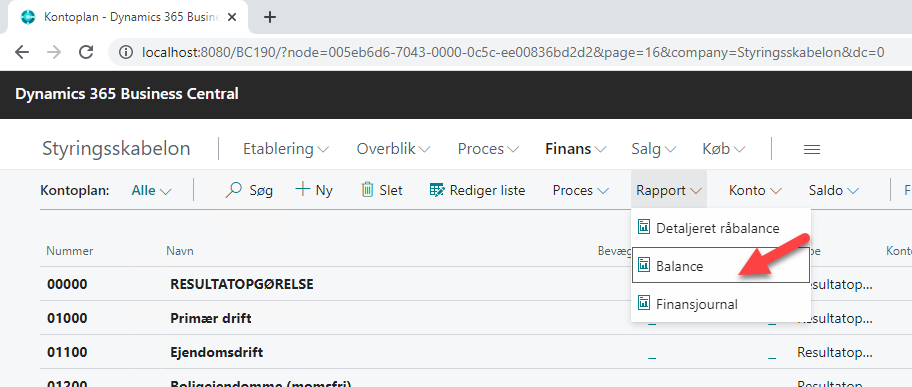The width and height of the screenshot is (912, 387).
Task: Open a new browser tab
Action: pyautogui.click(x=269, y=17)
